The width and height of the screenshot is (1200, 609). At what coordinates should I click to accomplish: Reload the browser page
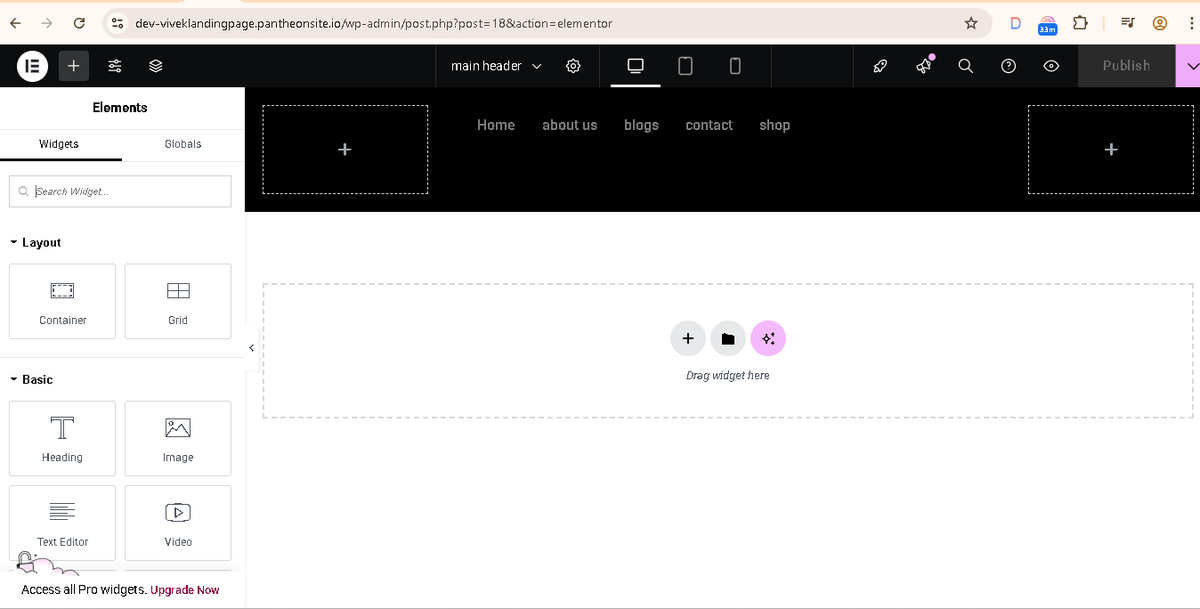pos(79,22)
